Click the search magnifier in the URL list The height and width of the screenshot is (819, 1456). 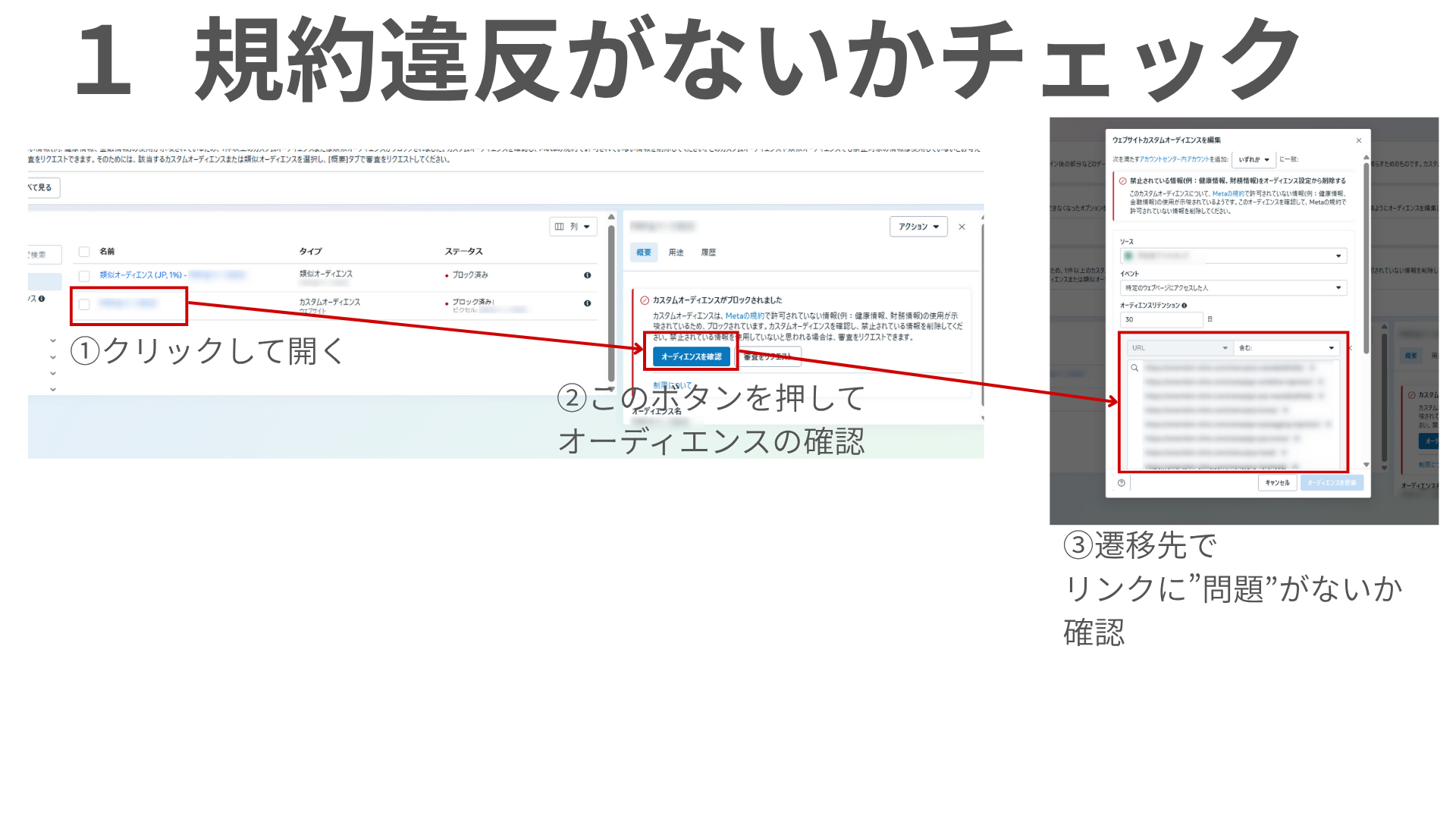[1134, 367]
